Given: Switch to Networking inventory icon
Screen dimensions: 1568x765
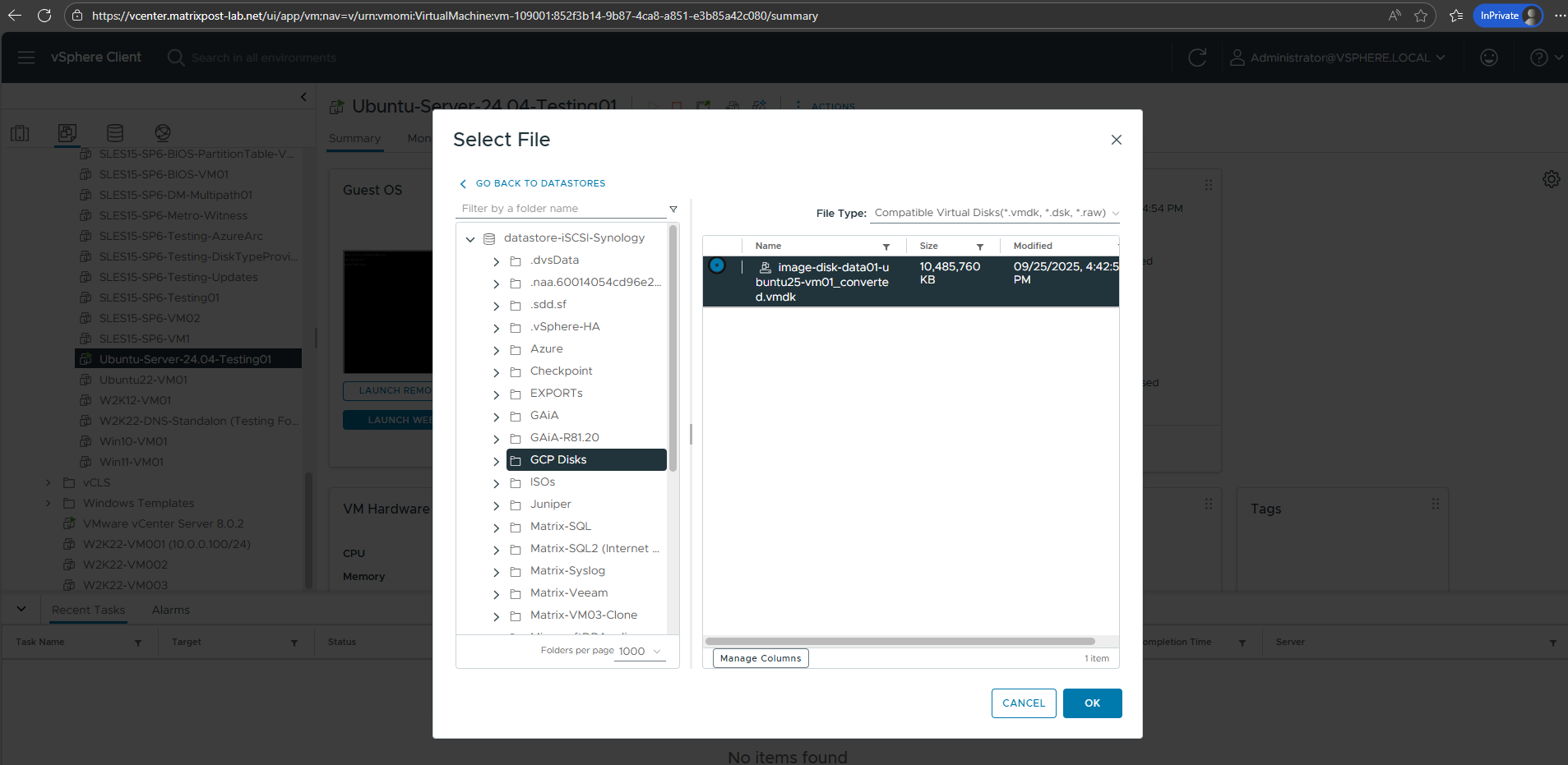Looking at the screenshot, I should coord(163,133).
